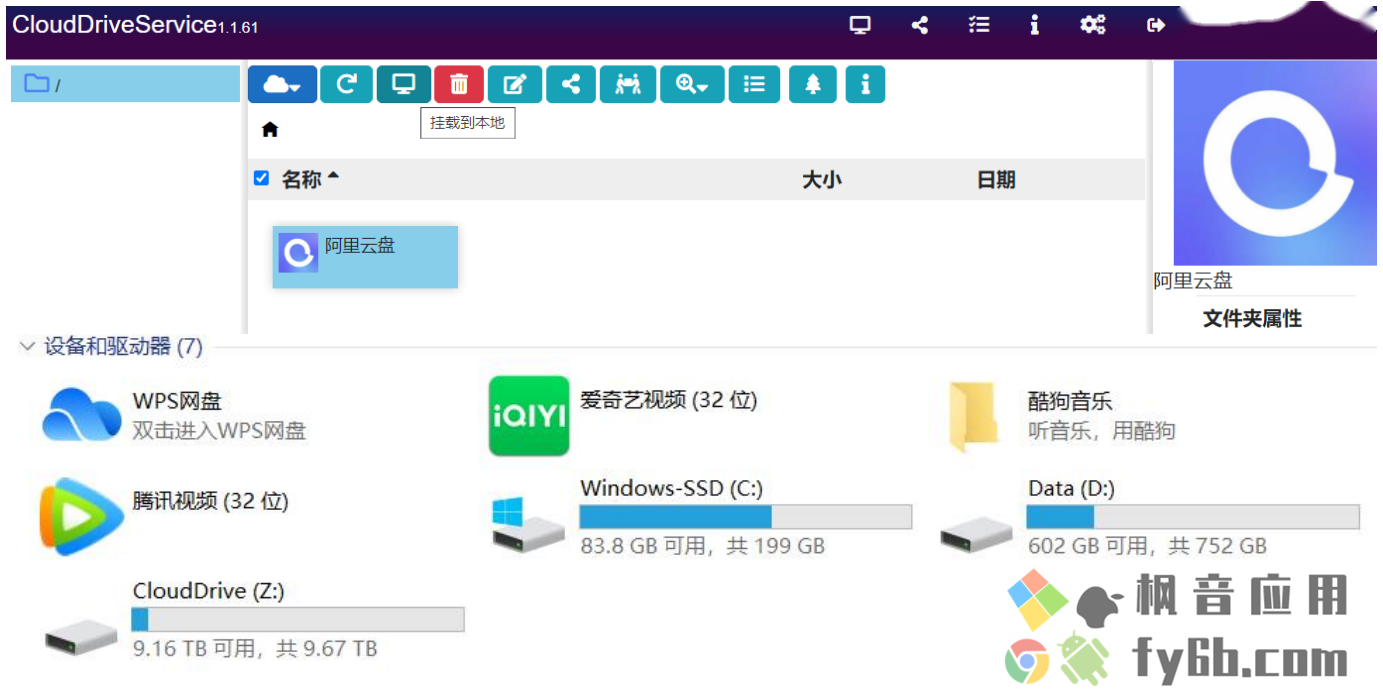This screenshot has height=700, width=1383.
Task: Open the zoom magnifier dropdown in the toolbar
Action: click(692, 85)
